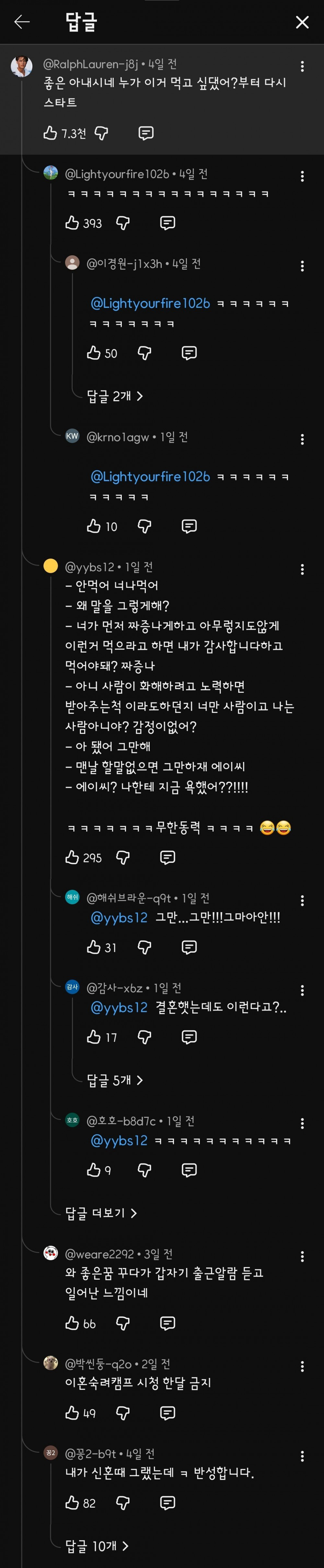Open @RalphLauren-j8j's profile picture

tap(21, 66)
